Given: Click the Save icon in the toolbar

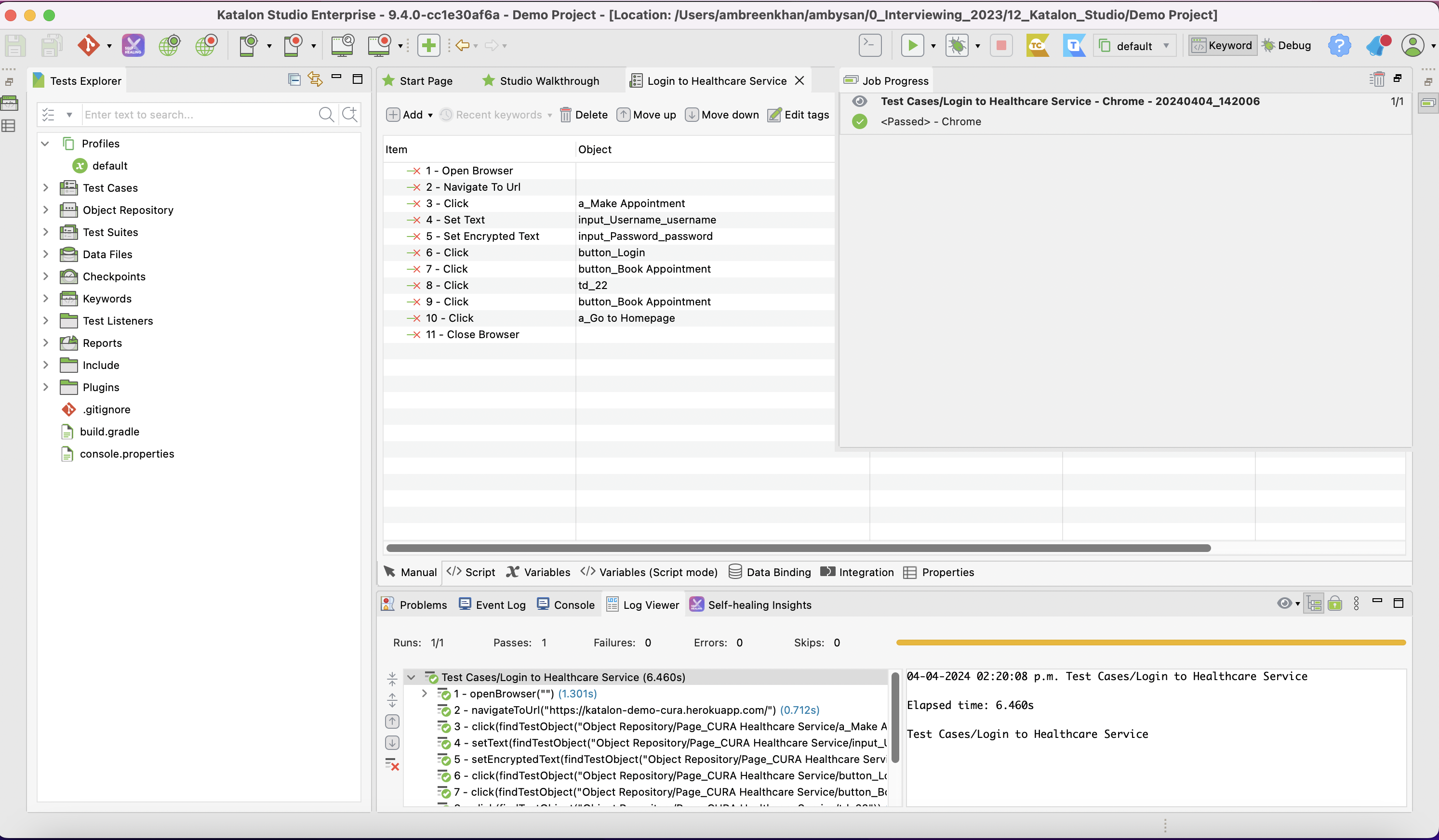Looking at the screenshot, I should tap(15, 46).
